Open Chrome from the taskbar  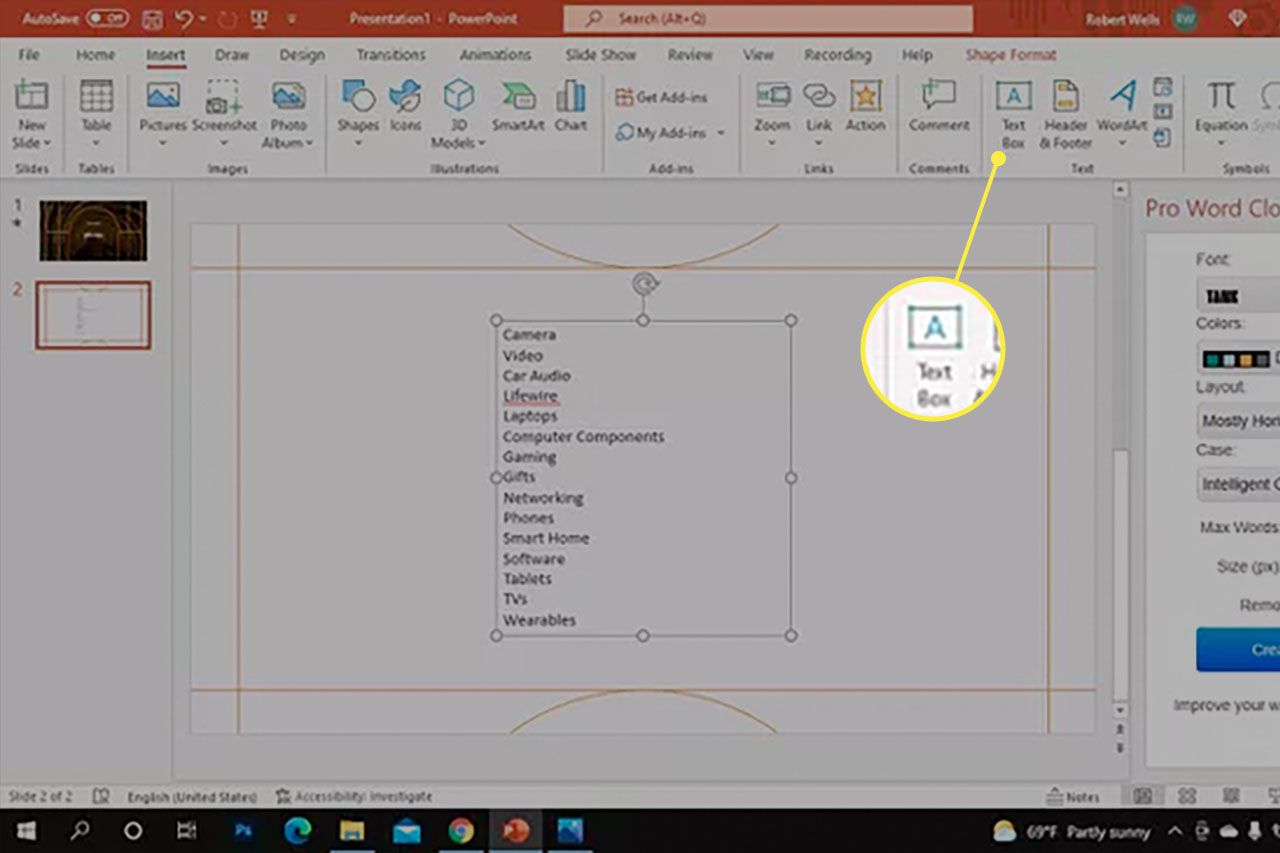461,831
